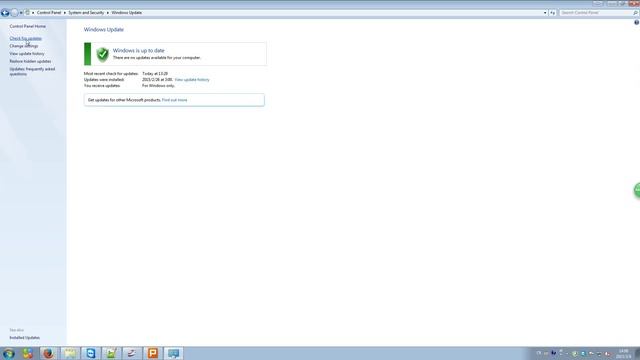Expand arrow after System and Security breadcrumb

108,13
